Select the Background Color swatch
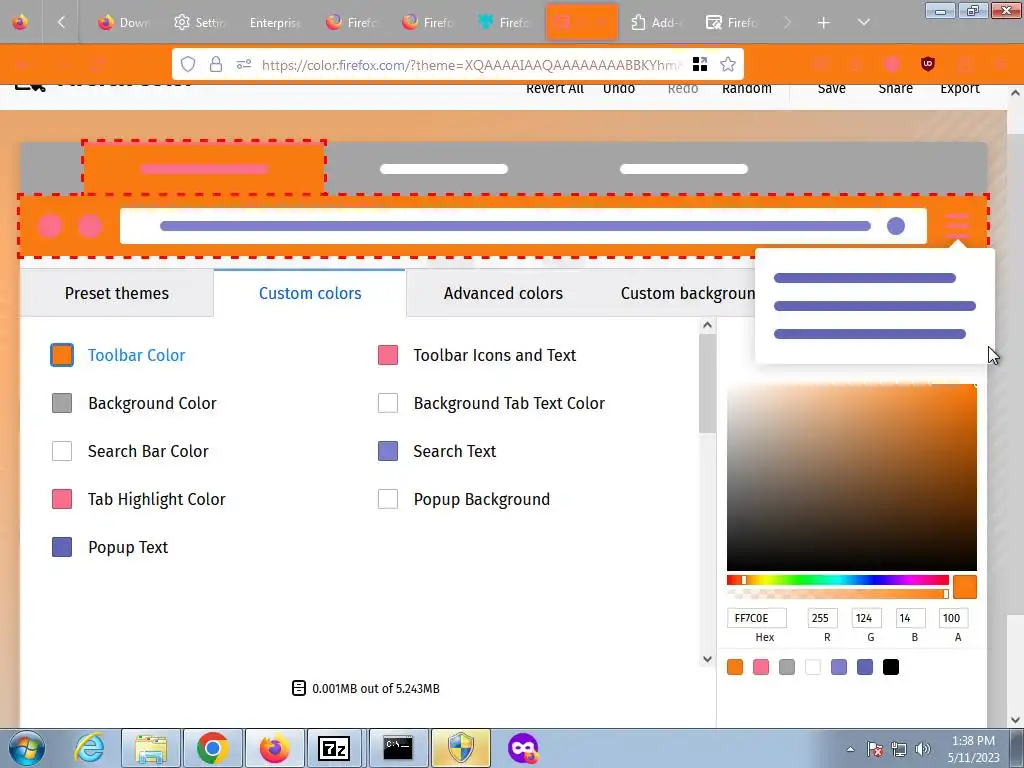Screen dimensions: 1024x768 pyautogui.click(x=62, y=403)
